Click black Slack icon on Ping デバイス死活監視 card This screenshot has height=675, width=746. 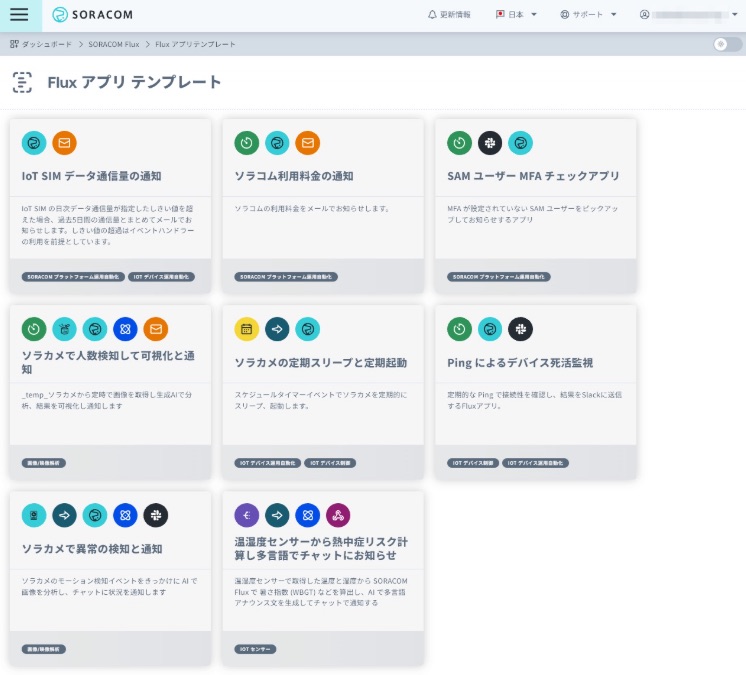520,329
